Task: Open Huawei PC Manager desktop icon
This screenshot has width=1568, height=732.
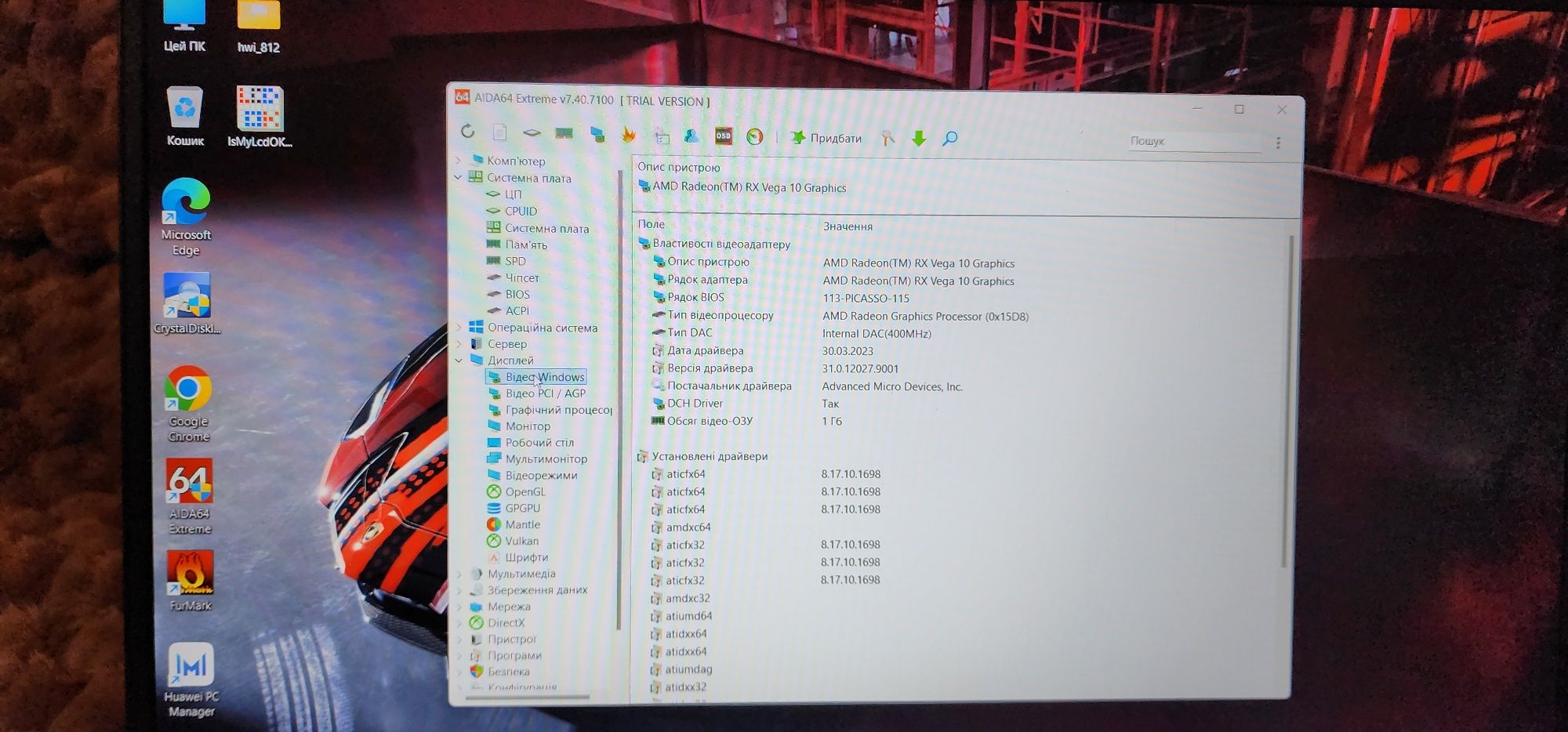Action: coord(191,679)
